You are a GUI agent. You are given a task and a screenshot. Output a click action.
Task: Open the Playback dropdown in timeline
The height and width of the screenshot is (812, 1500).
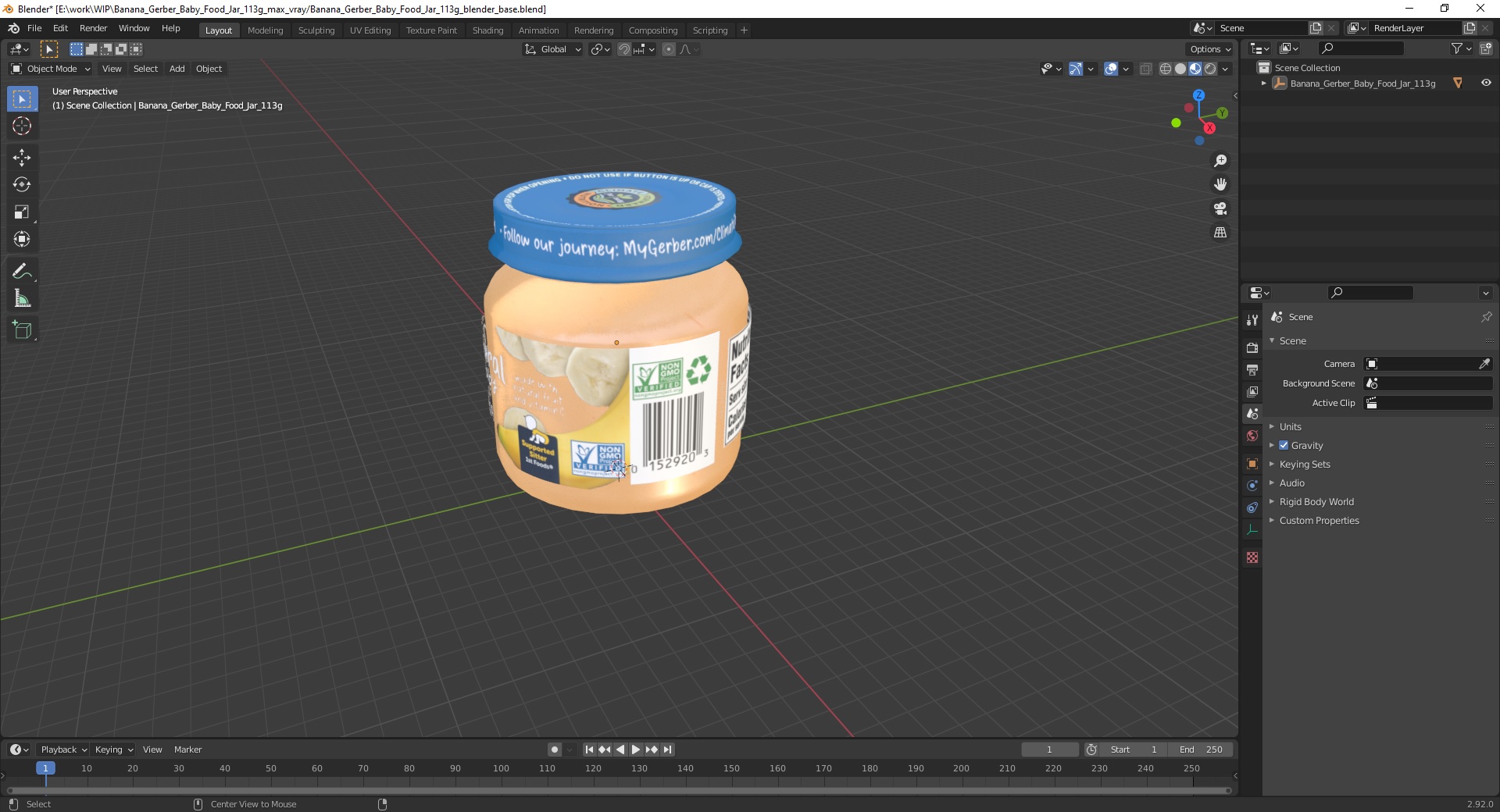[x=63, y=750]
